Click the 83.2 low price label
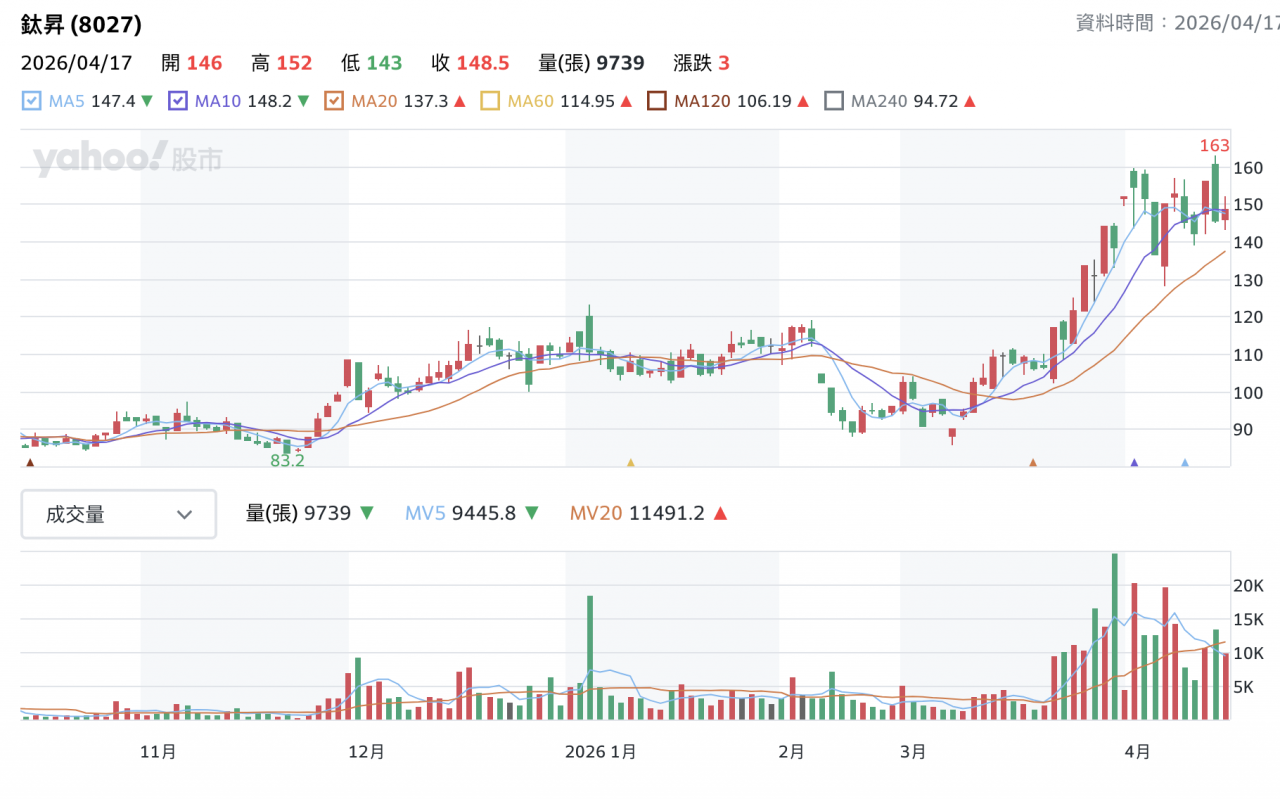 coord(286,461)
